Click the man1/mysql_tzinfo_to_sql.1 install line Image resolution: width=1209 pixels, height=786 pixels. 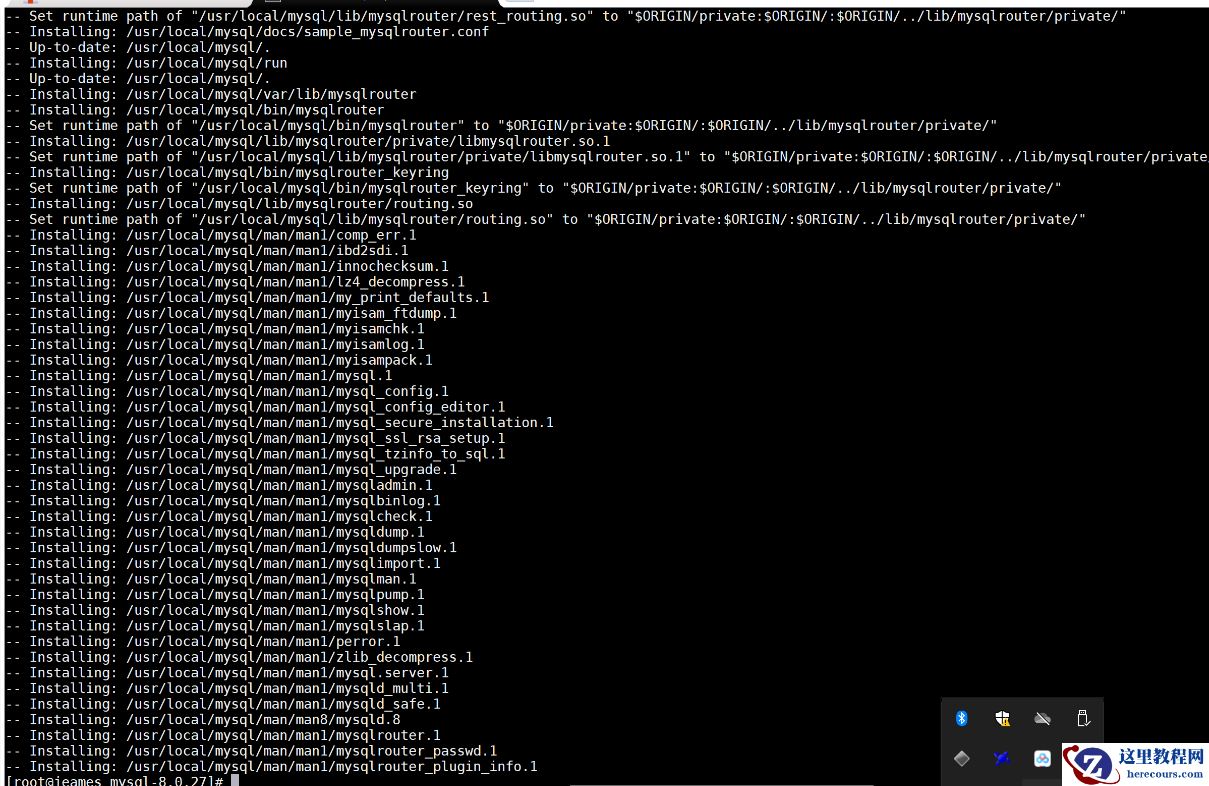pos(255,454)
